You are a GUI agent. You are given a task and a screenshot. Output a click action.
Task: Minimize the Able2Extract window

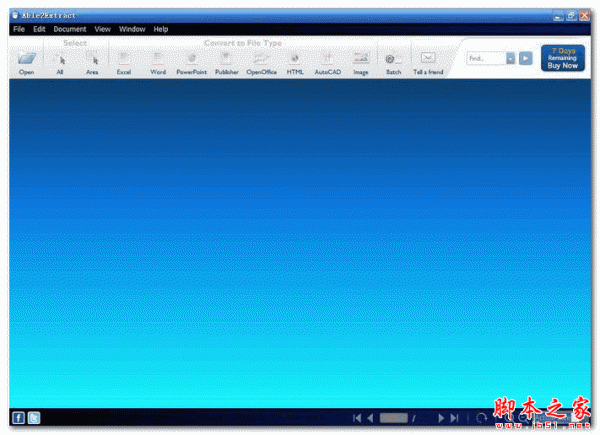[558, 16]
